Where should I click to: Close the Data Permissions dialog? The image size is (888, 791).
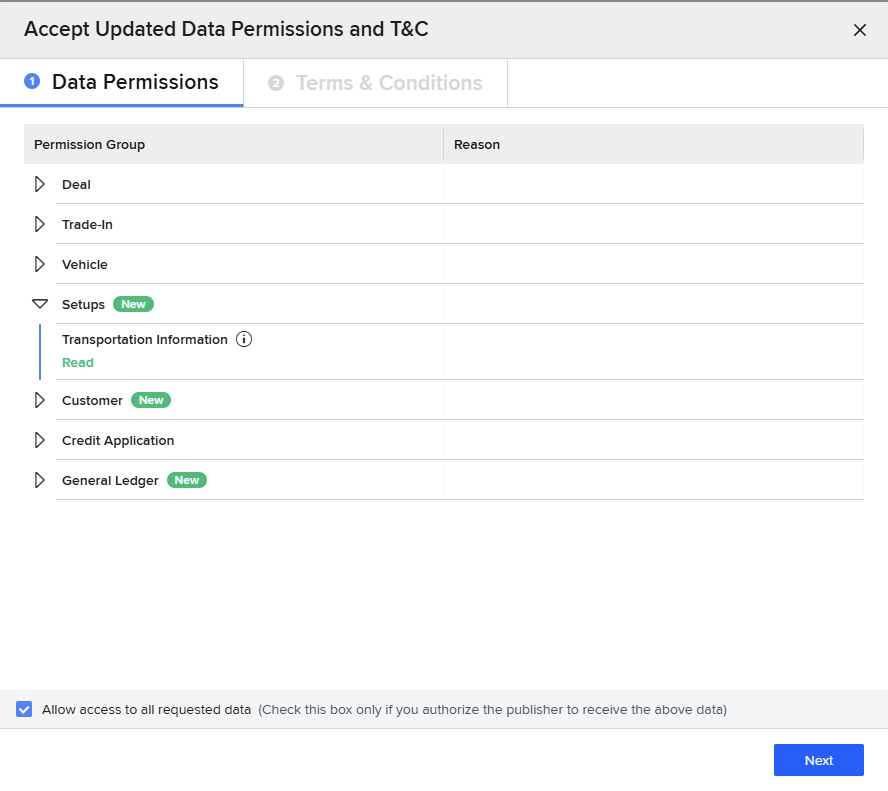pyautogui.click(x=859, y=30)
